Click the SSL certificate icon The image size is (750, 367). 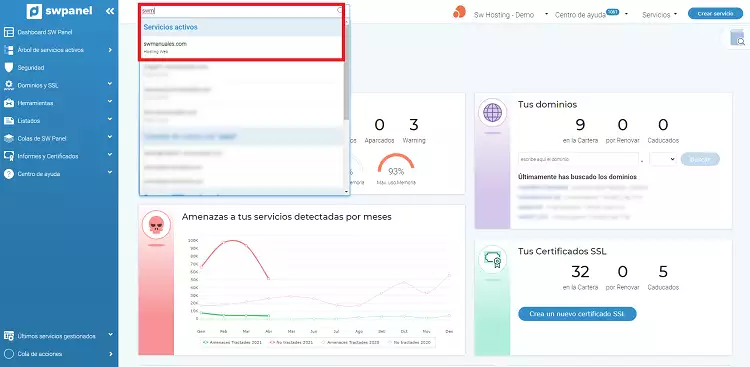pyautogui.click(x=492, y=259)
